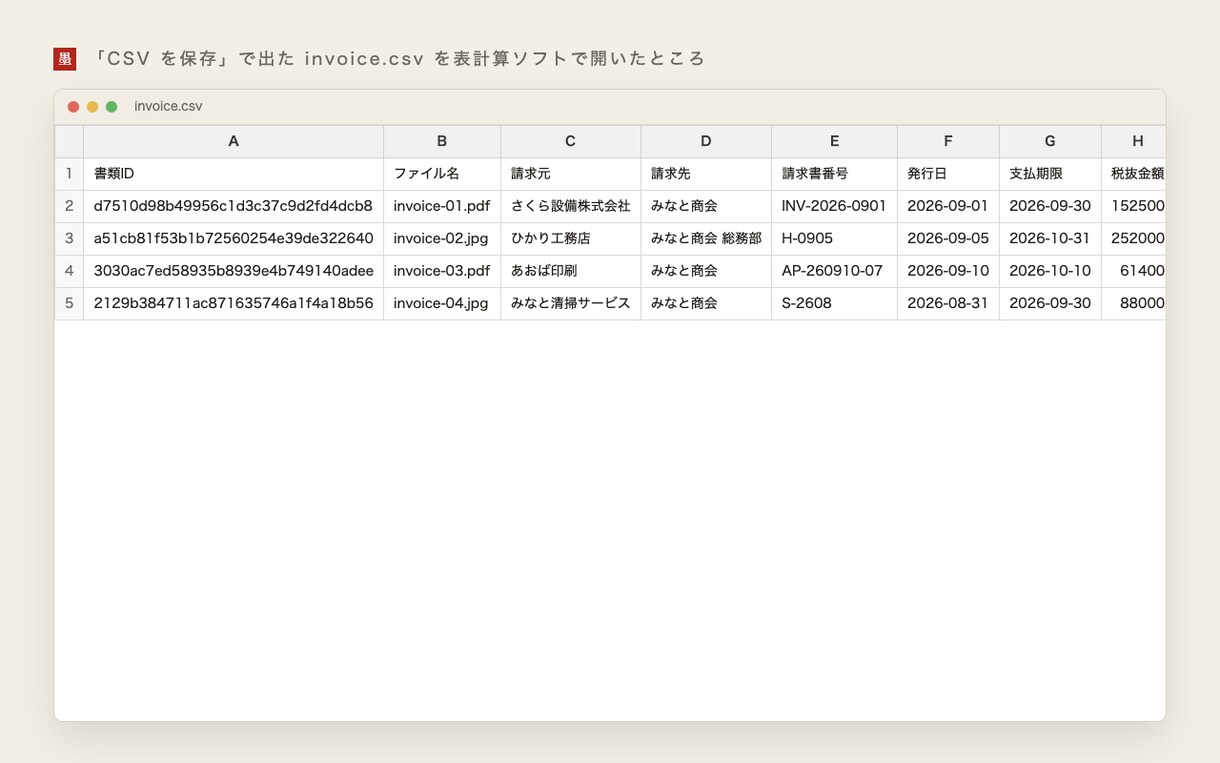Click issue date 2026-09-01

(948, 206)
